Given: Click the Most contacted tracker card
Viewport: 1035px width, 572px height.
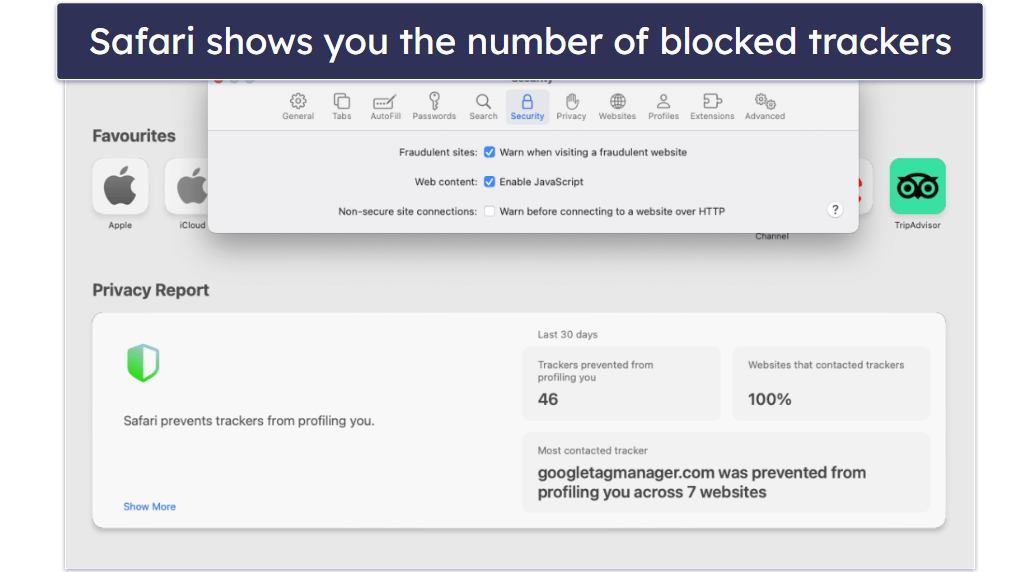Looking at the screenshot, I should click(x=726, y=472).
